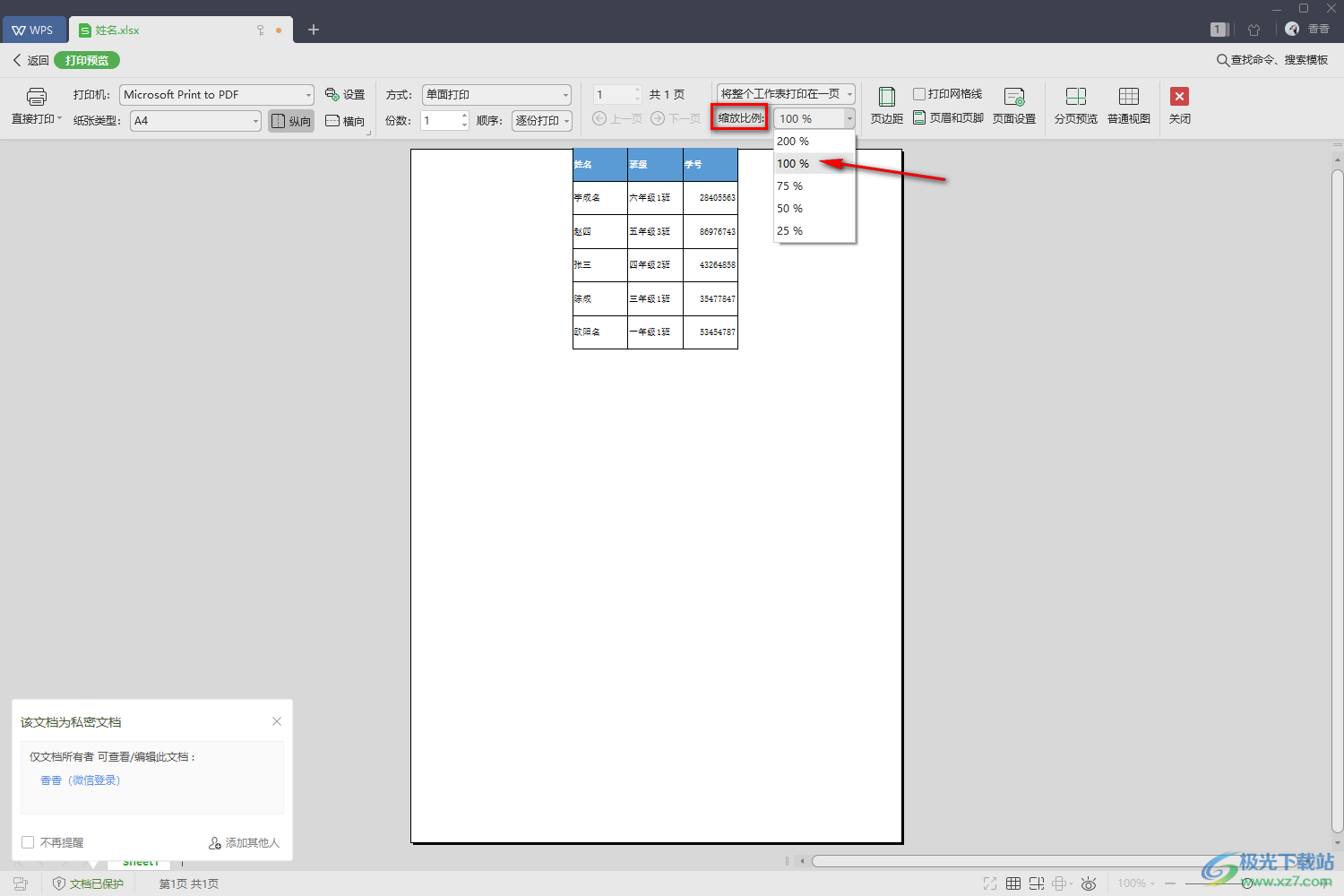Choose 200 % from the zoom list
The image size is (1344, 896).
coord(814,141)
